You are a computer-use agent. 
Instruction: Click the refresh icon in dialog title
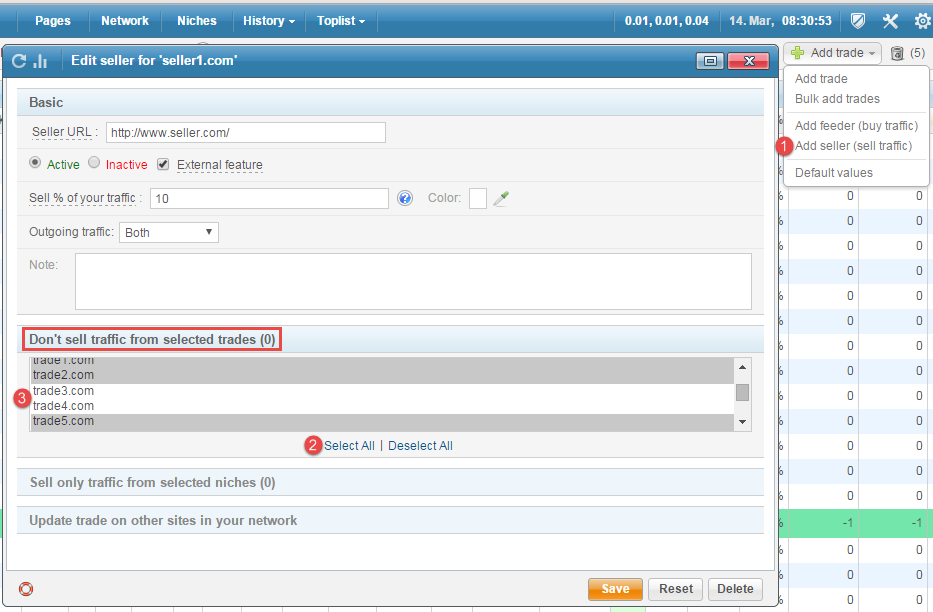(x=19, y=61)
